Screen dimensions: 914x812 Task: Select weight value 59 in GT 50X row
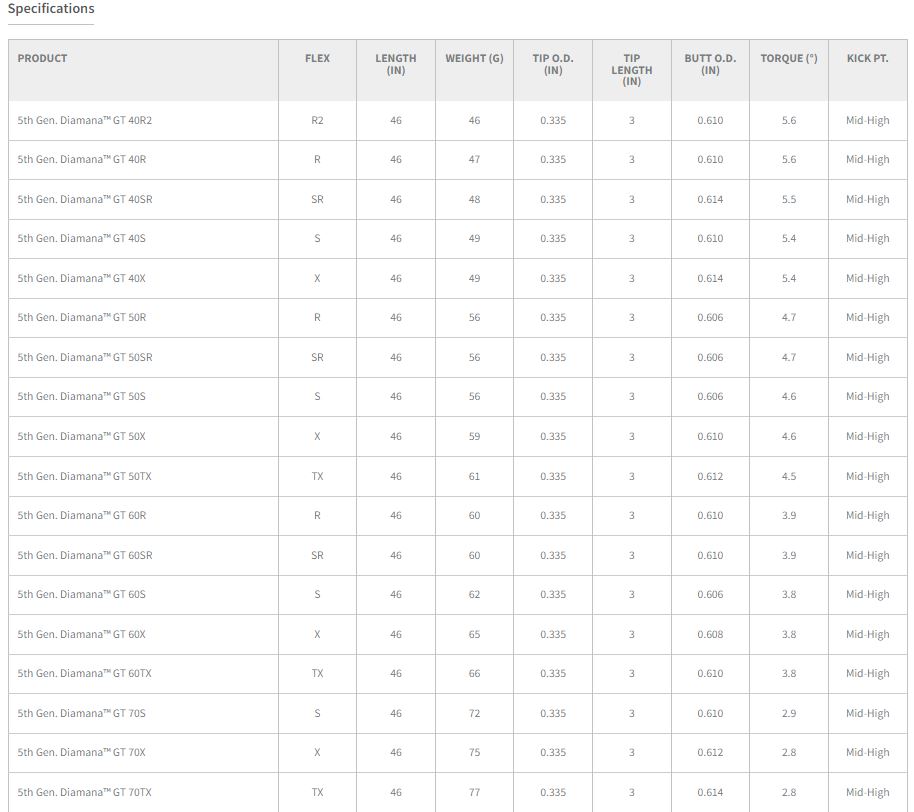click(474, 436)
